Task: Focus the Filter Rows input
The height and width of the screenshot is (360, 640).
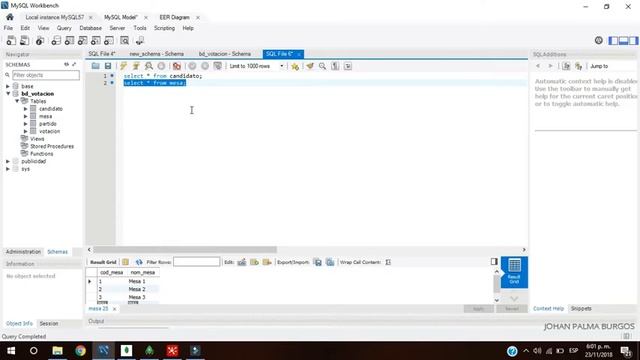Action: point(197,262)
